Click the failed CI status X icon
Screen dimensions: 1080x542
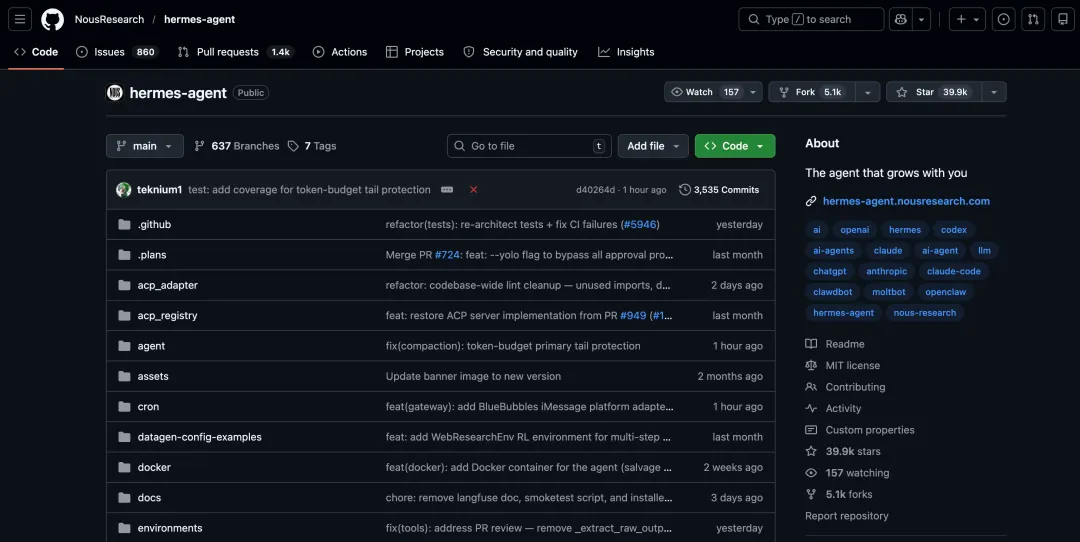pos(473,190)
